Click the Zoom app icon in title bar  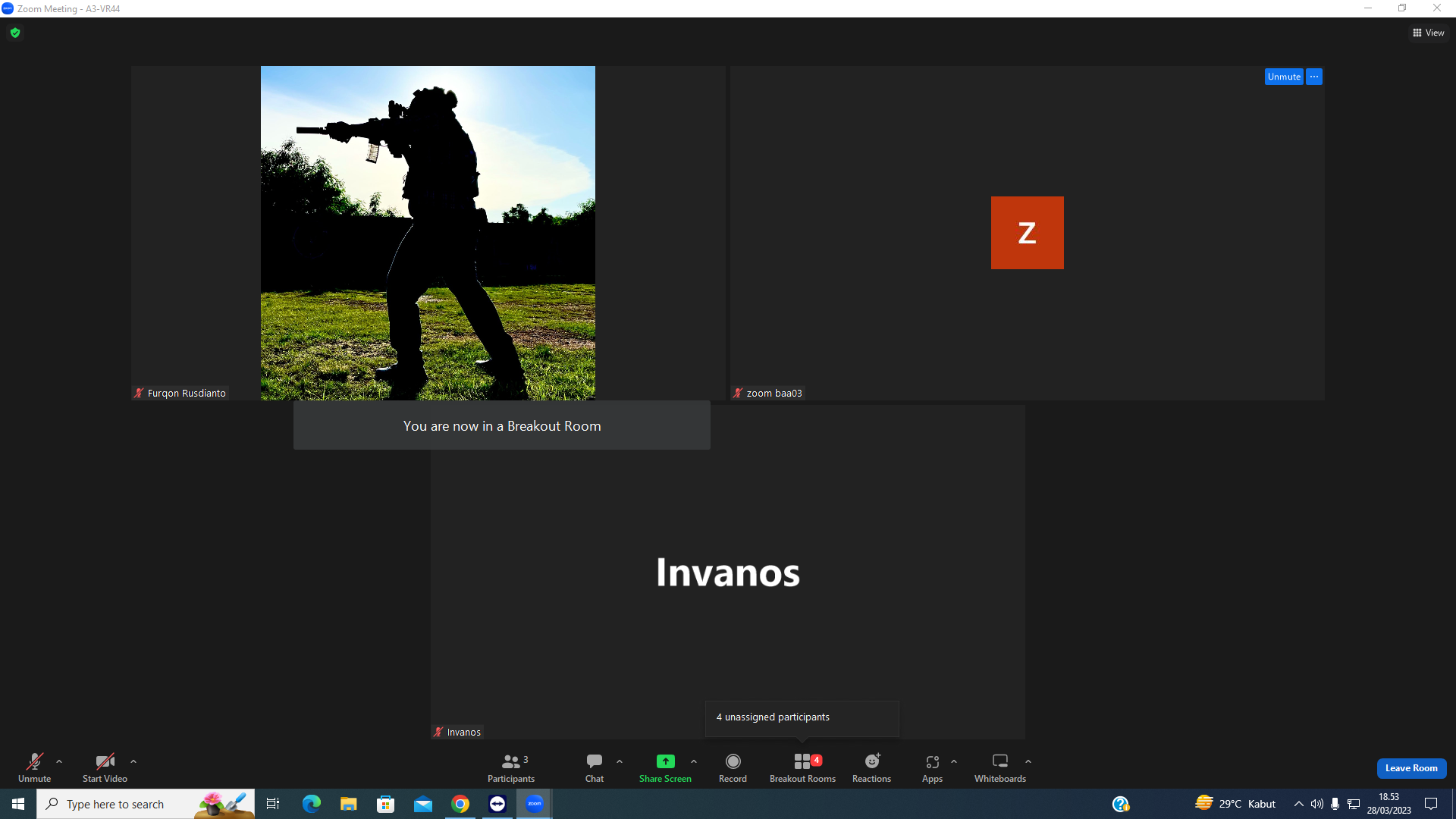[x=8, y=8]
